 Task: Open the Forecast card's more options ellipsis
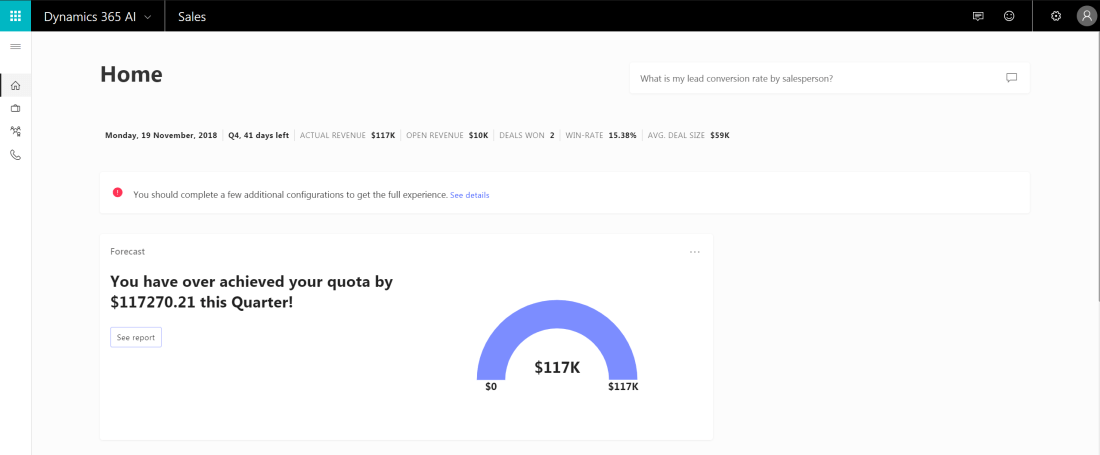695,252
